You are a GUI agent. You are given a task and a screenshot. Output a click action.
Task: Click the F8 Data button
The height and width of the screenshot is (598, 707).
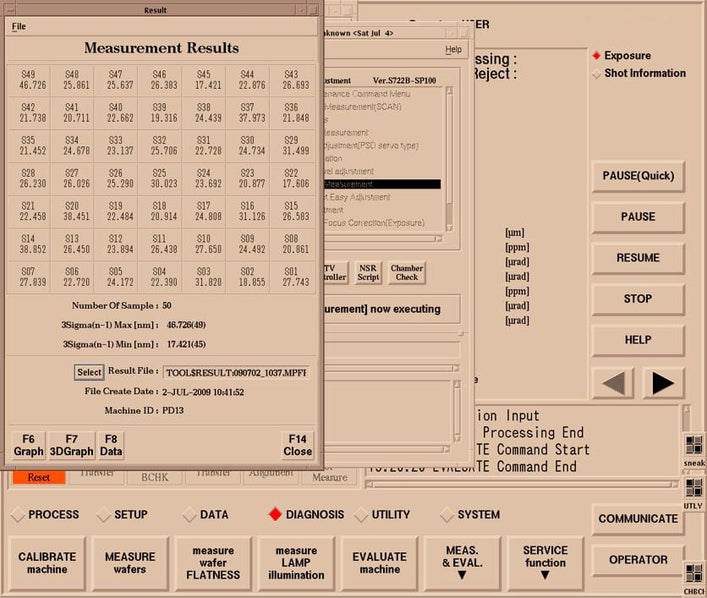pyautogui.click(x=111, y=445)
